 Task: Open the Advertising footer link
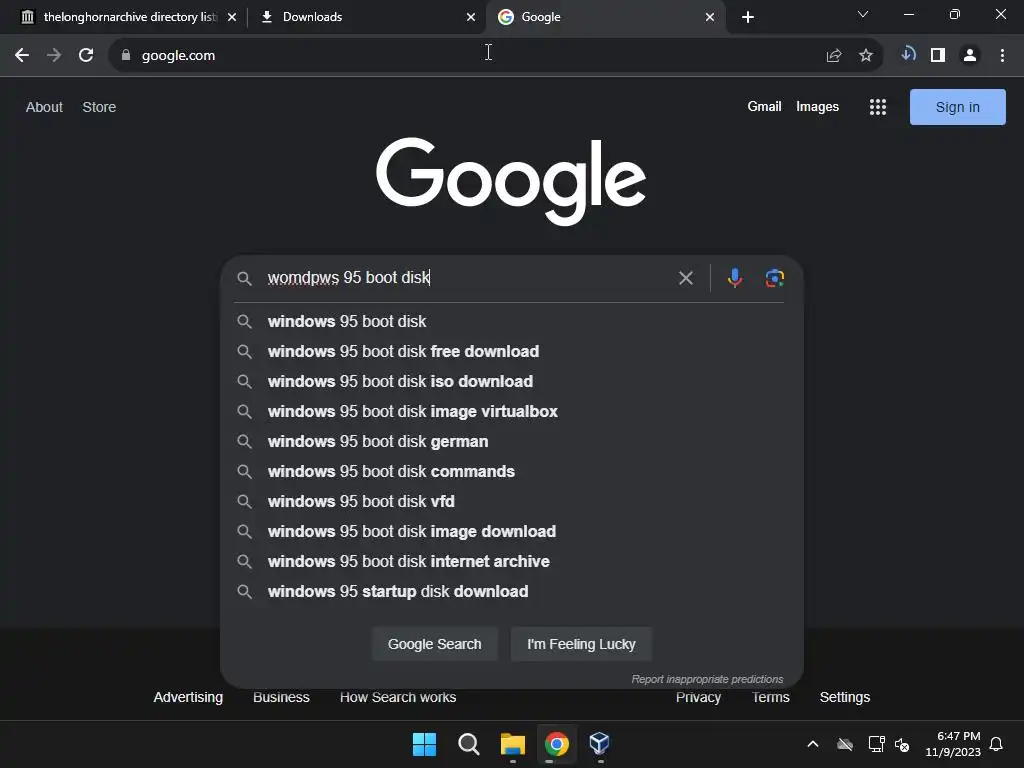coord(188,697)
